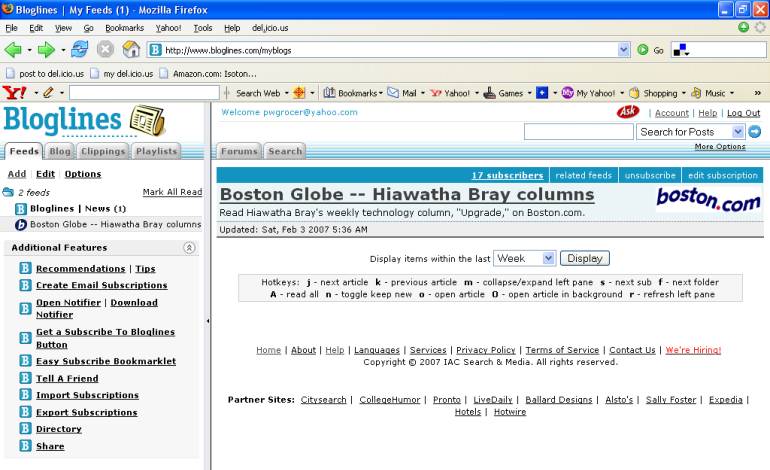
Task: Click the Yahoo toolbar Mail envelope icon
Action: coord(393,93)
